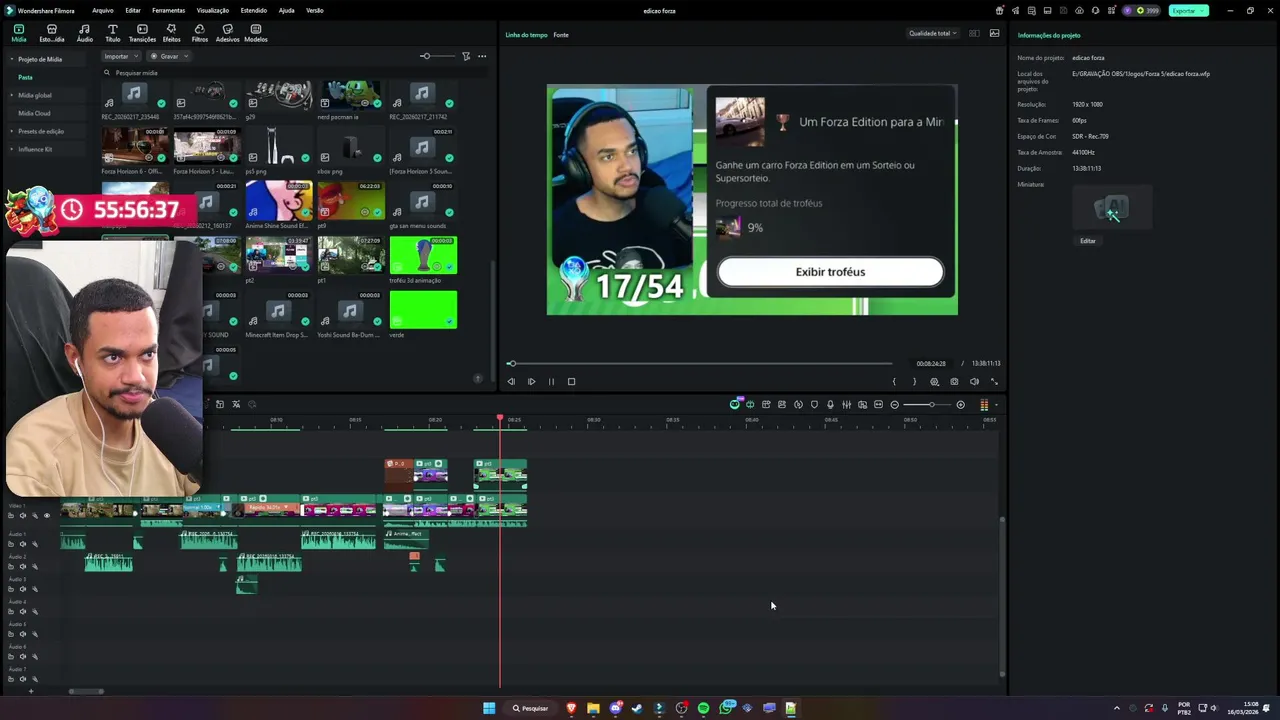
Task: Open the Adesivos panel
Action: 228,33
